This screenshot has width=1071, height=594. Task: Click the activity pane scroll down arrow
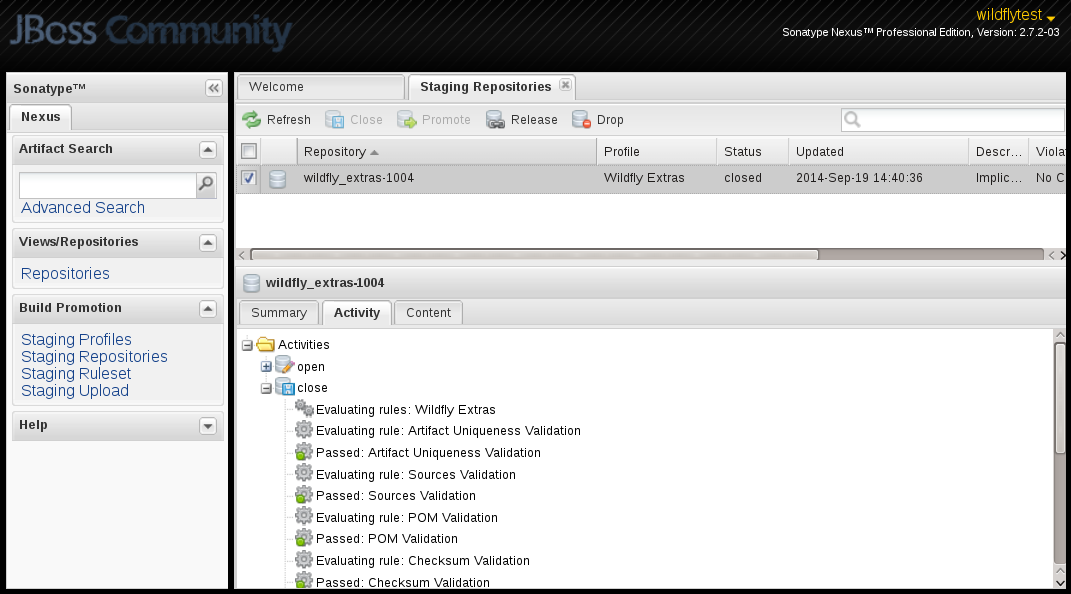pos(1060,582)
